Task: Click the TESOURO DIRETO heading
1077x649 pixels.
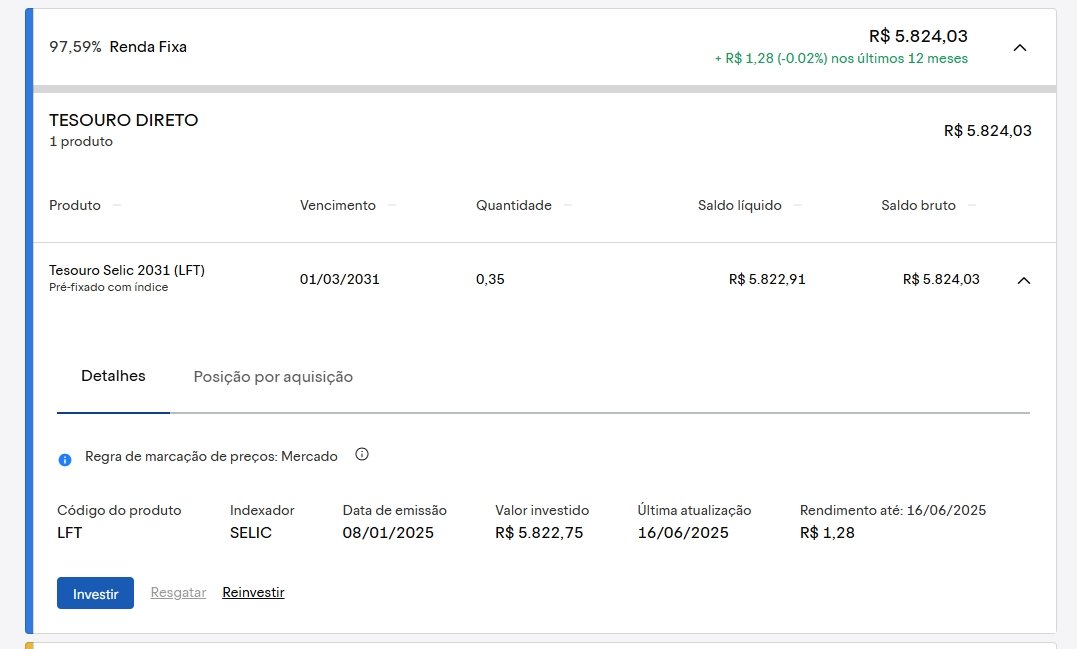Action: pos(124,120)
